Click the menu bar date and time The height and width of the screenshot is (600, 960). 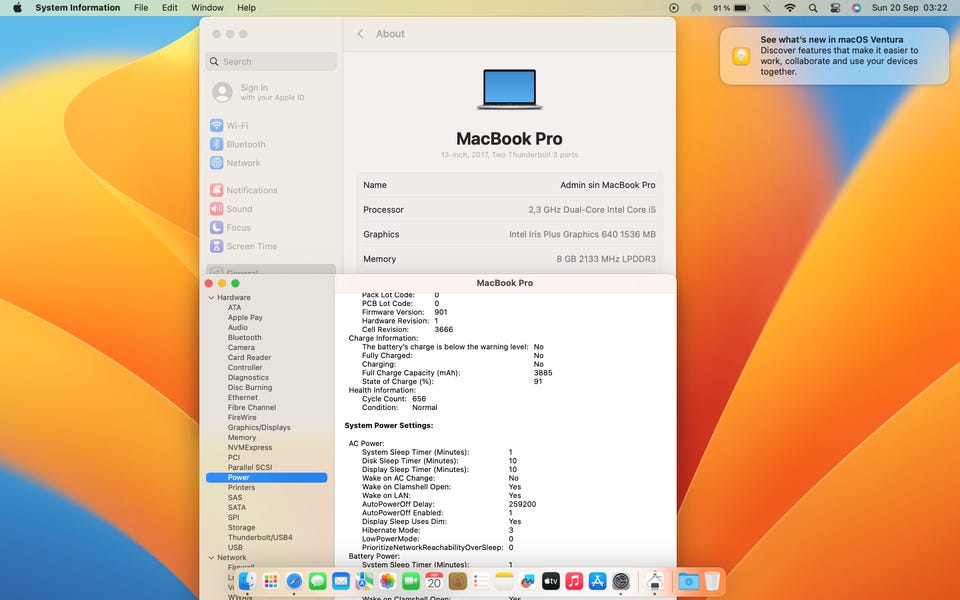click(909, 8)
